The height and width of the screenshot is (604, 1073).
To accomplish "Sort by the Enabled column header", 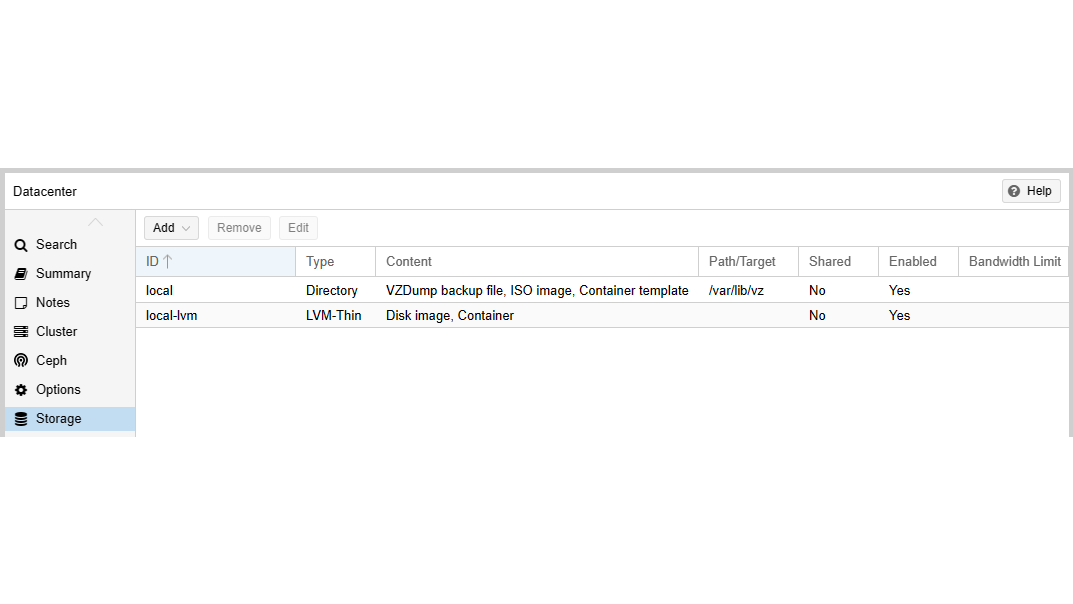I will pos(912,262).
